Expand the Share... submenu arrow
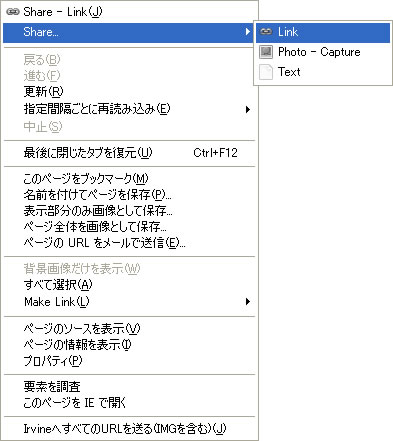 click(x=247, y=32)
